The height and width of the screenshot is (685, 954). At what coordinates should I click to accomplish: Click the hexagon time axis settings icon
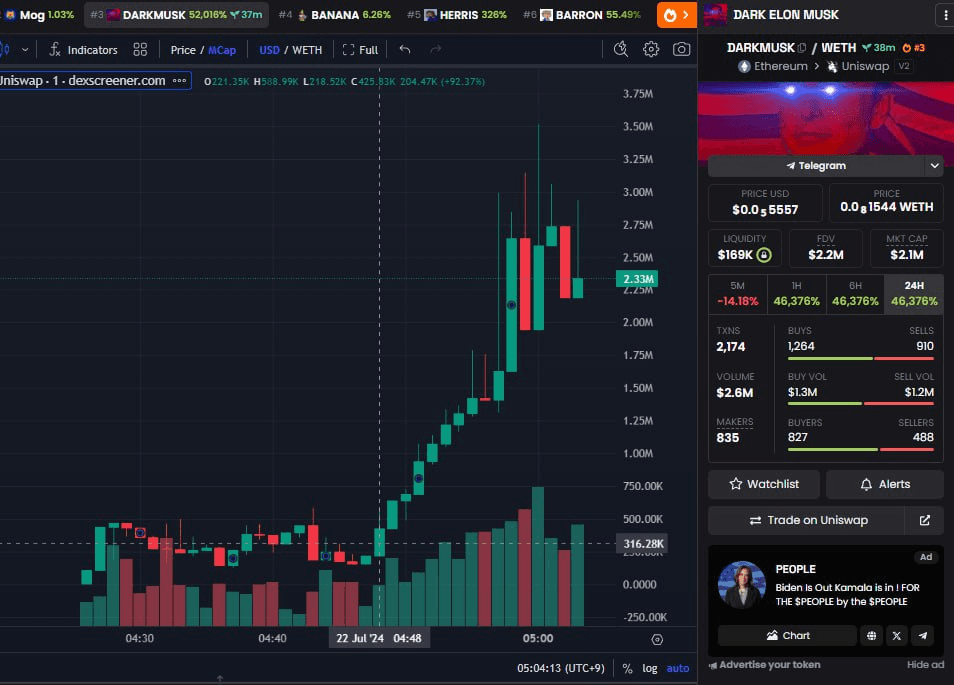657,639
